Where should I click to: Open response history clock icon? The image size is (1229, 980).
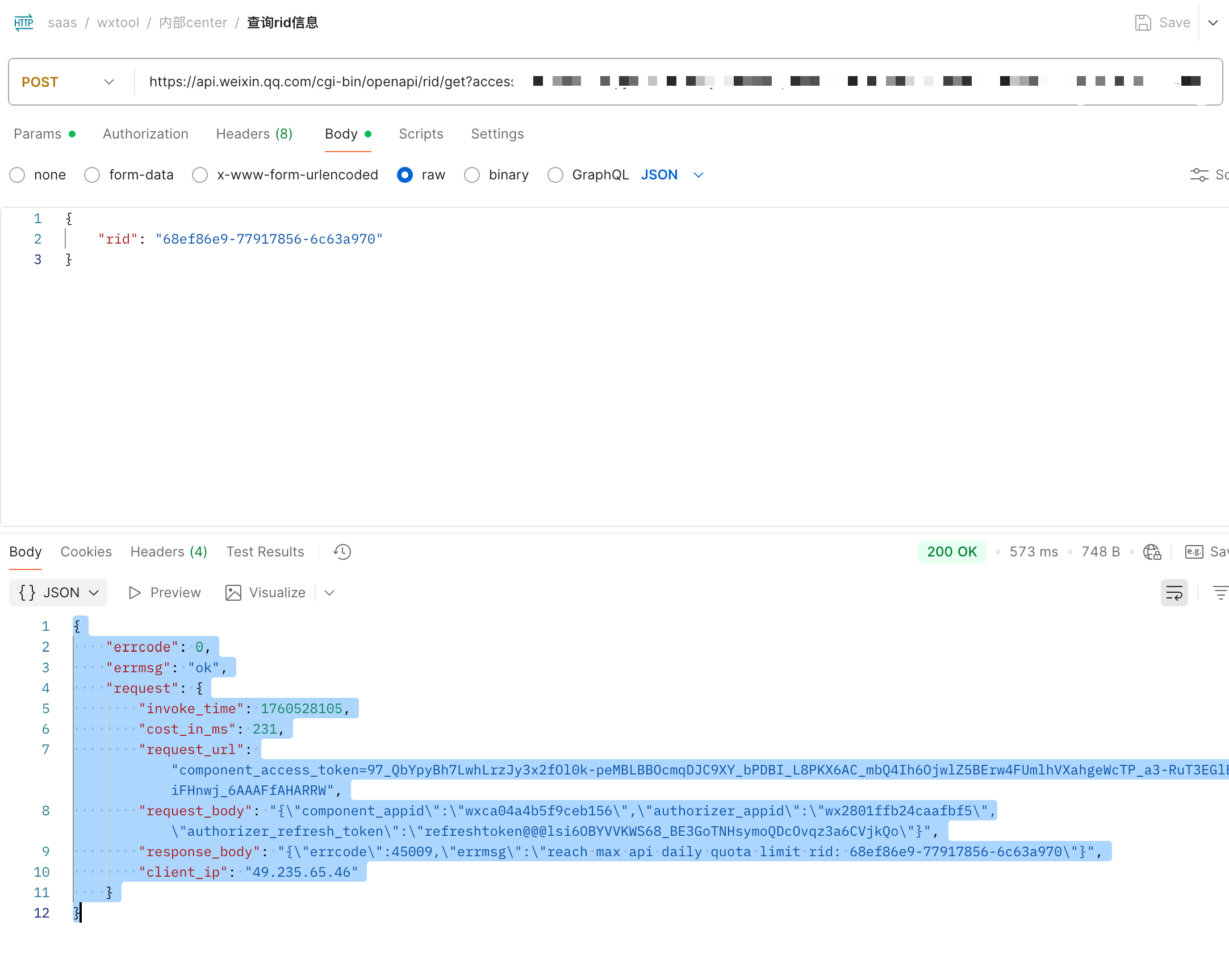(x=342, y=551)
